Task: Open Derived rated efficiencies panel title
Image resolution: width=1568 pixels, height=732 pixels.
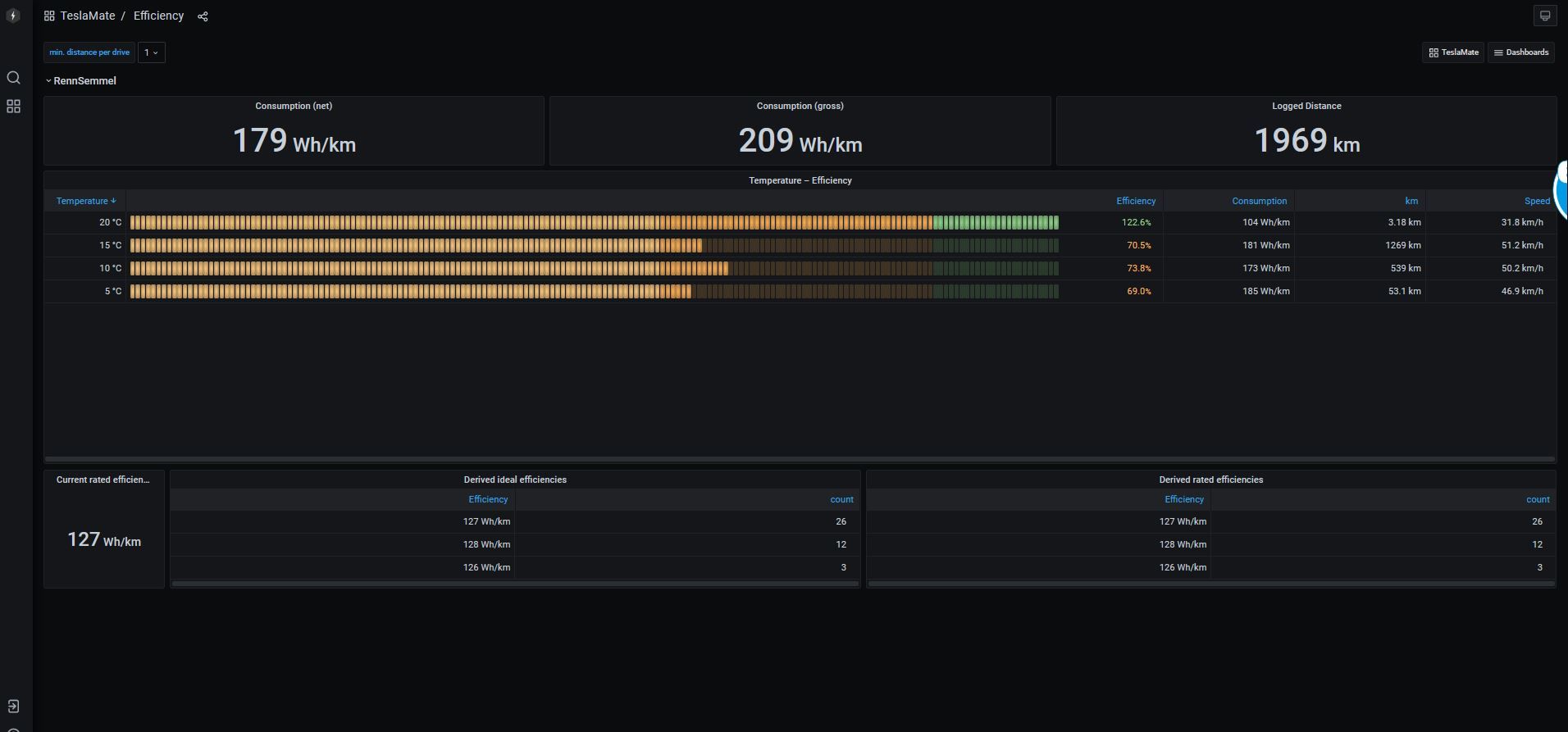Action: point(1210,480)
